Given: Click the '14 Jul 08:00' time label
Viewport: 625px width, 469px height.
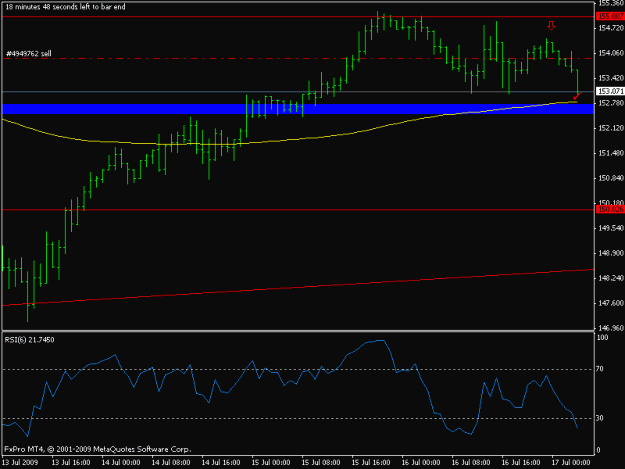Looking at the screenshot, I should [x=171, y=462].
